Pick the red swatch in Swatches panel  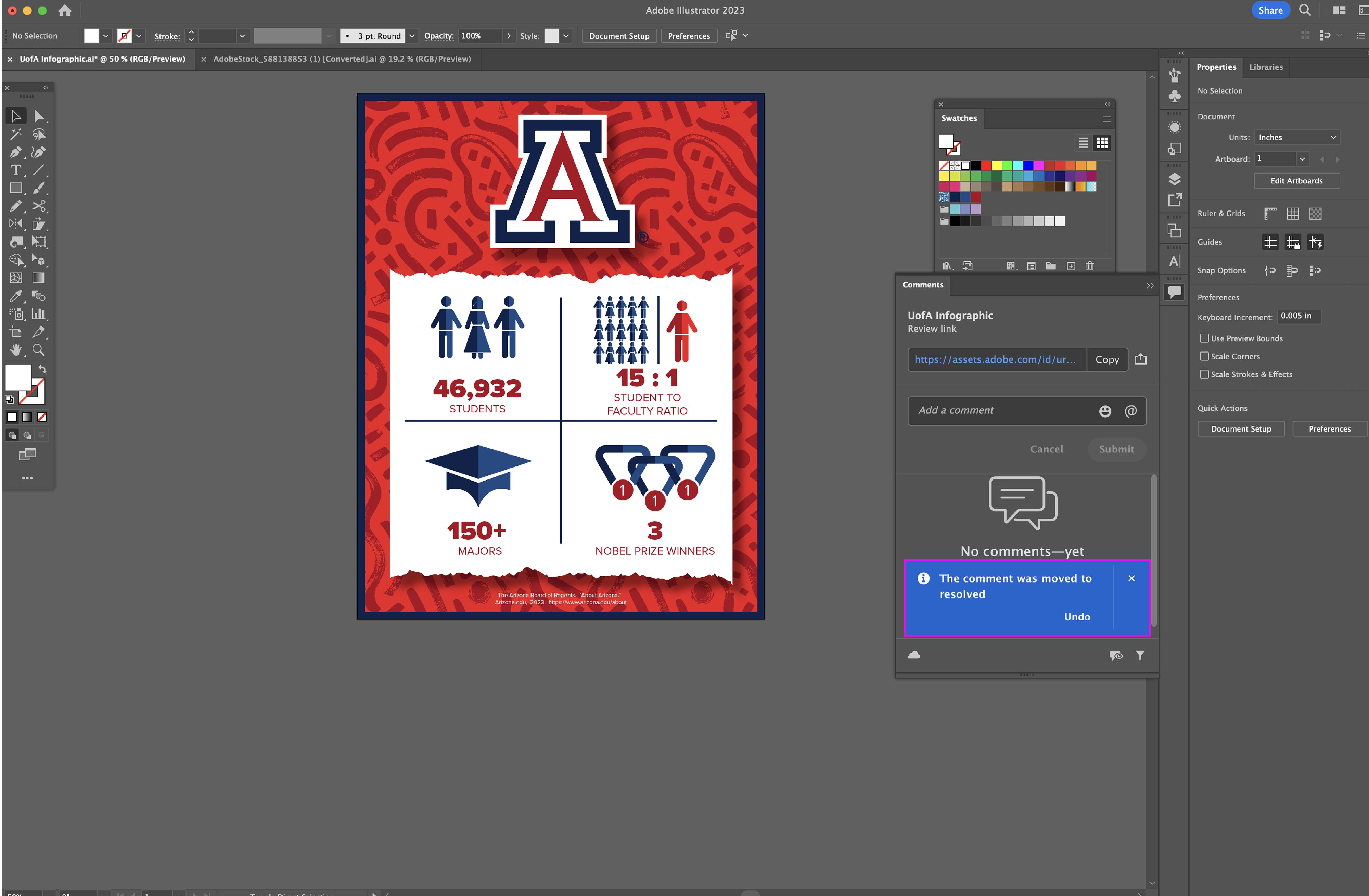click(986, 166)
